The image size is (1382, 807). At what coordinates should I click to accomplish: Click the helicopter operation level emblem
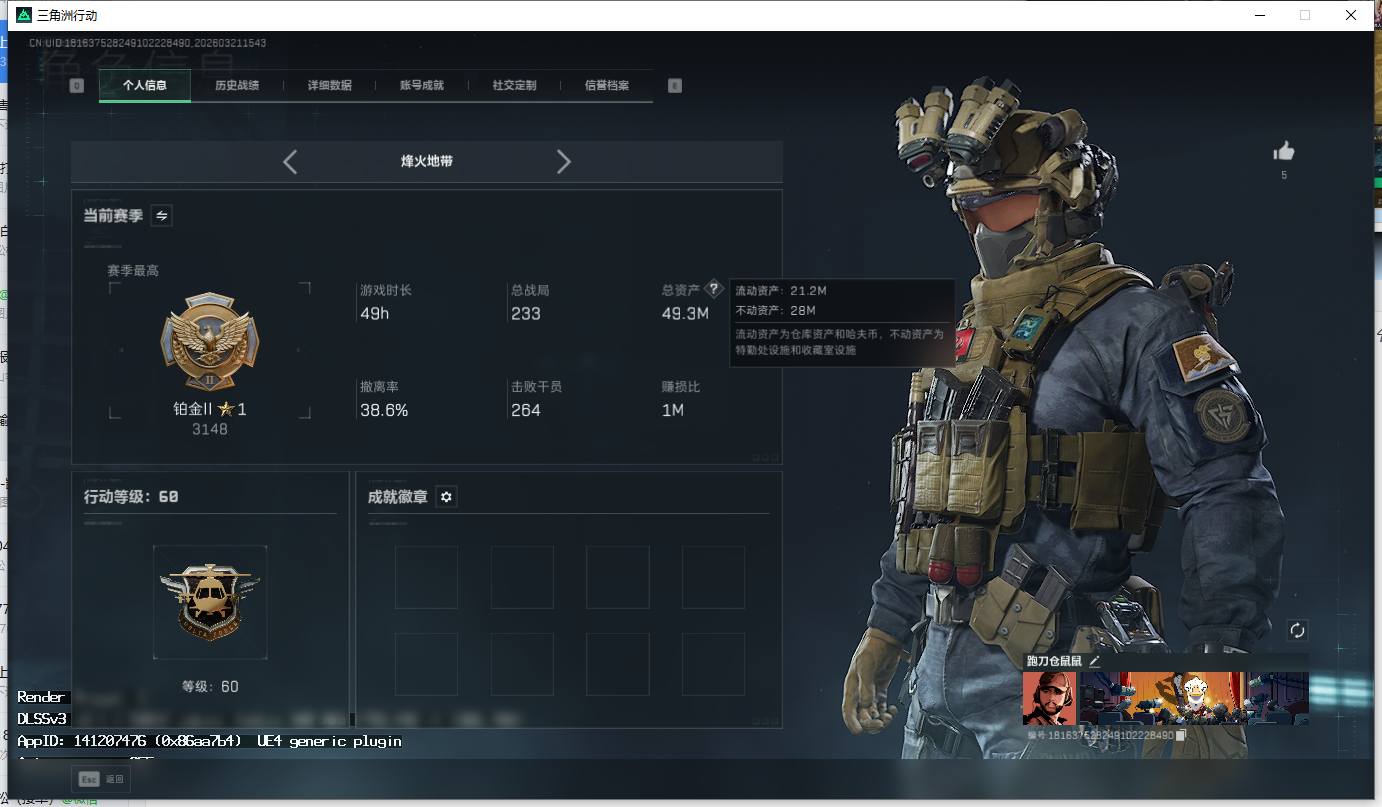pyautogui.click(x=210, y=601)
